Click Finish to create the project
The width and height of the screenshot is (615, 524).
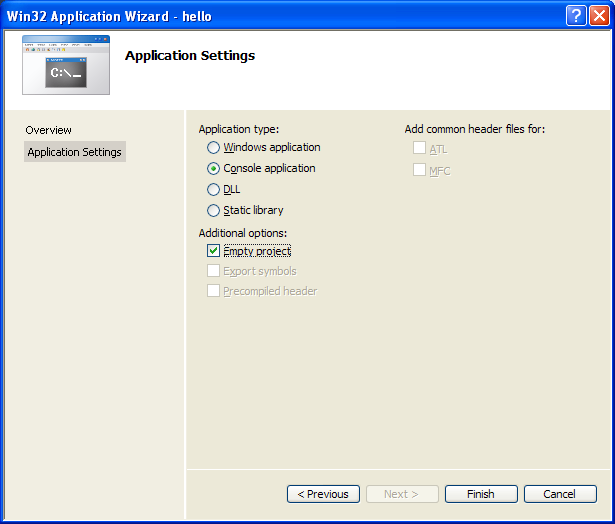(x=481, y=494)
